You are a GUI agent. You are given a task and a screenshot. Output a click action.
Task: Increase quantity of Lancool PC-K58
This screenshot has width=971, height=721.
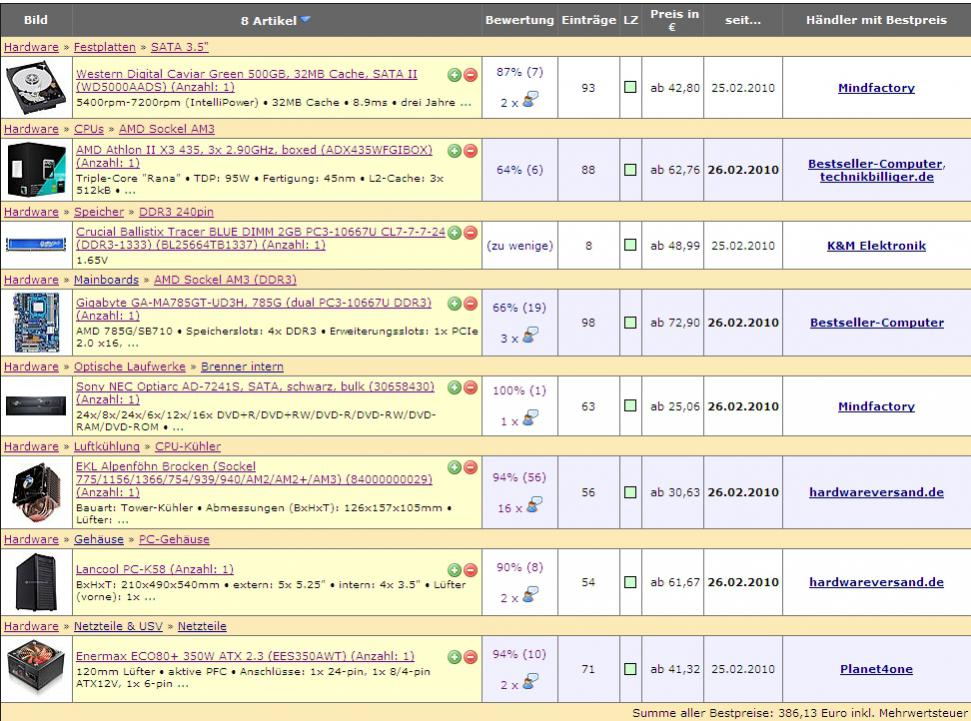coord(455,570)
